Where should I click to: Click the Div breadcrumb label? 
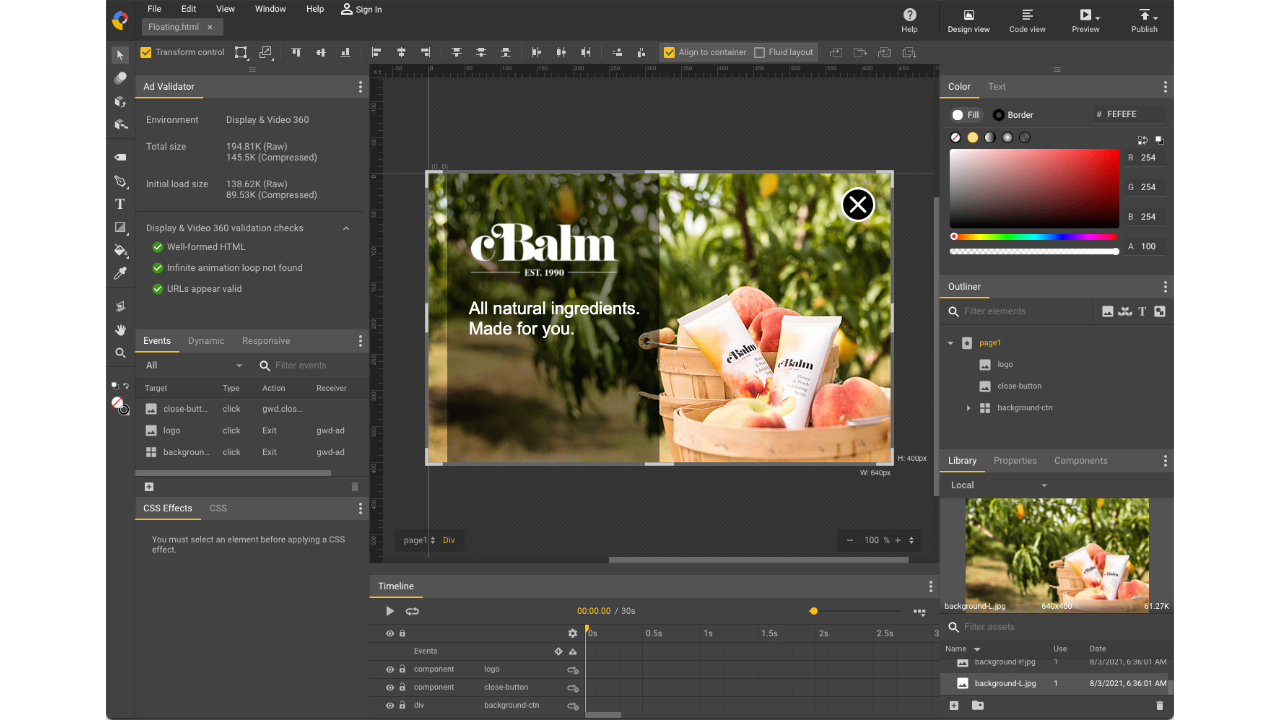(449, 540)
